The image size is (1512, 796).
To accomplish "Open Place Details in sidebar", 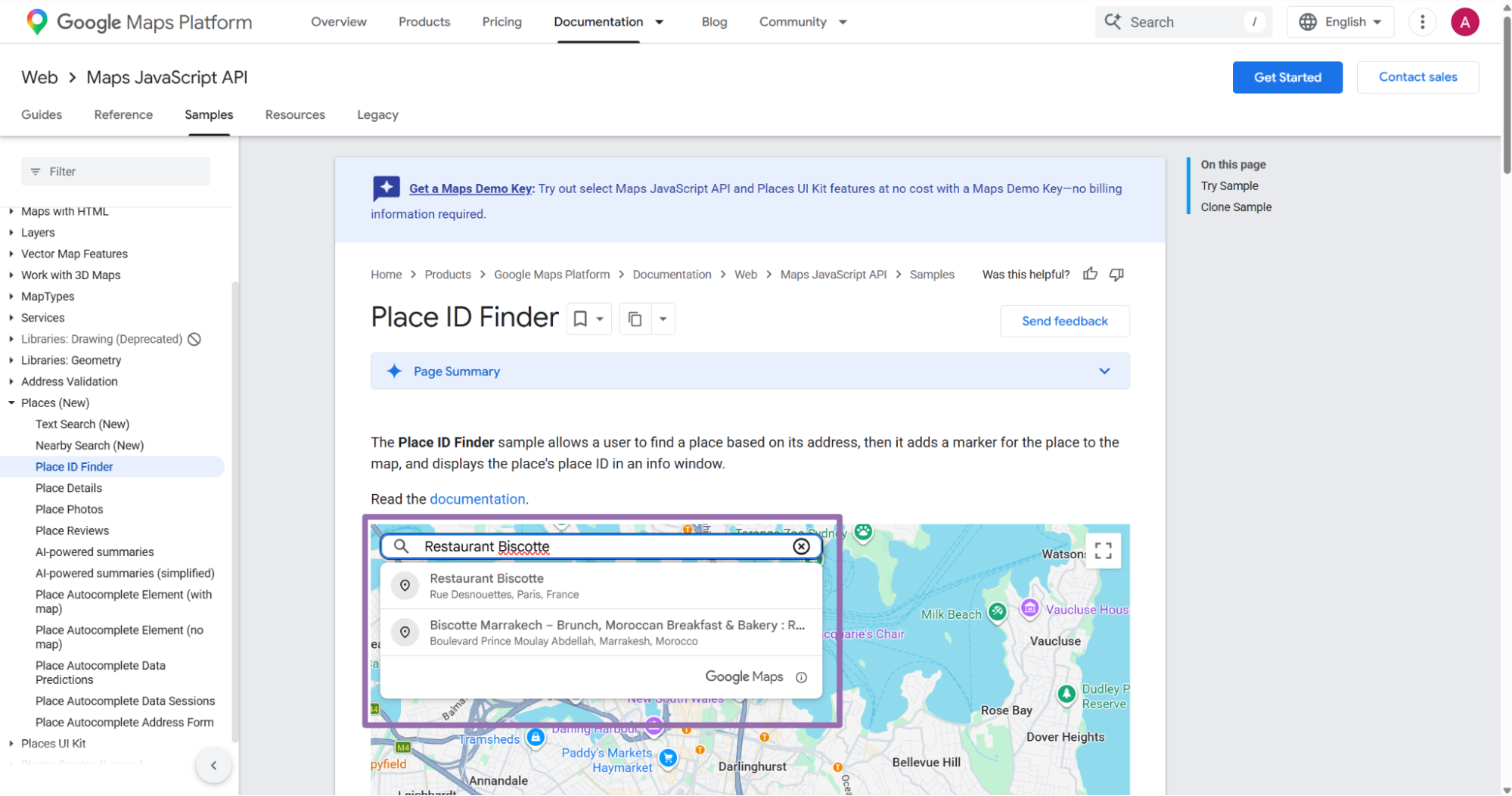I will [69, 488].
